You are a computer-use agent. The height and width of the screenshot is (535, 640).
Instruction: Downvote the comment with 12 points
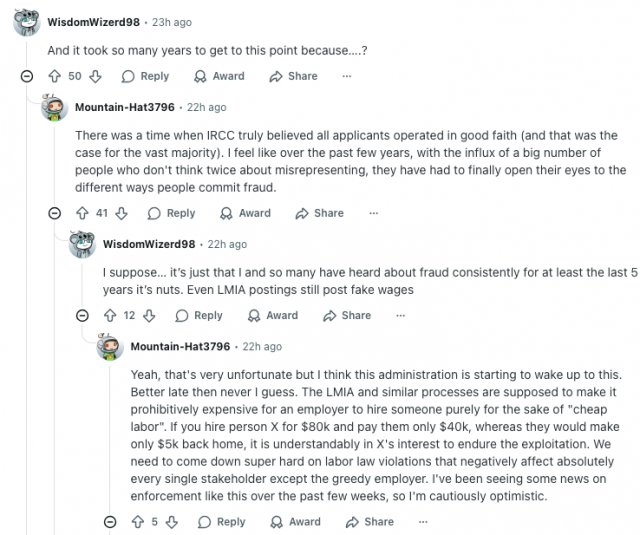[x=150, y=315]
